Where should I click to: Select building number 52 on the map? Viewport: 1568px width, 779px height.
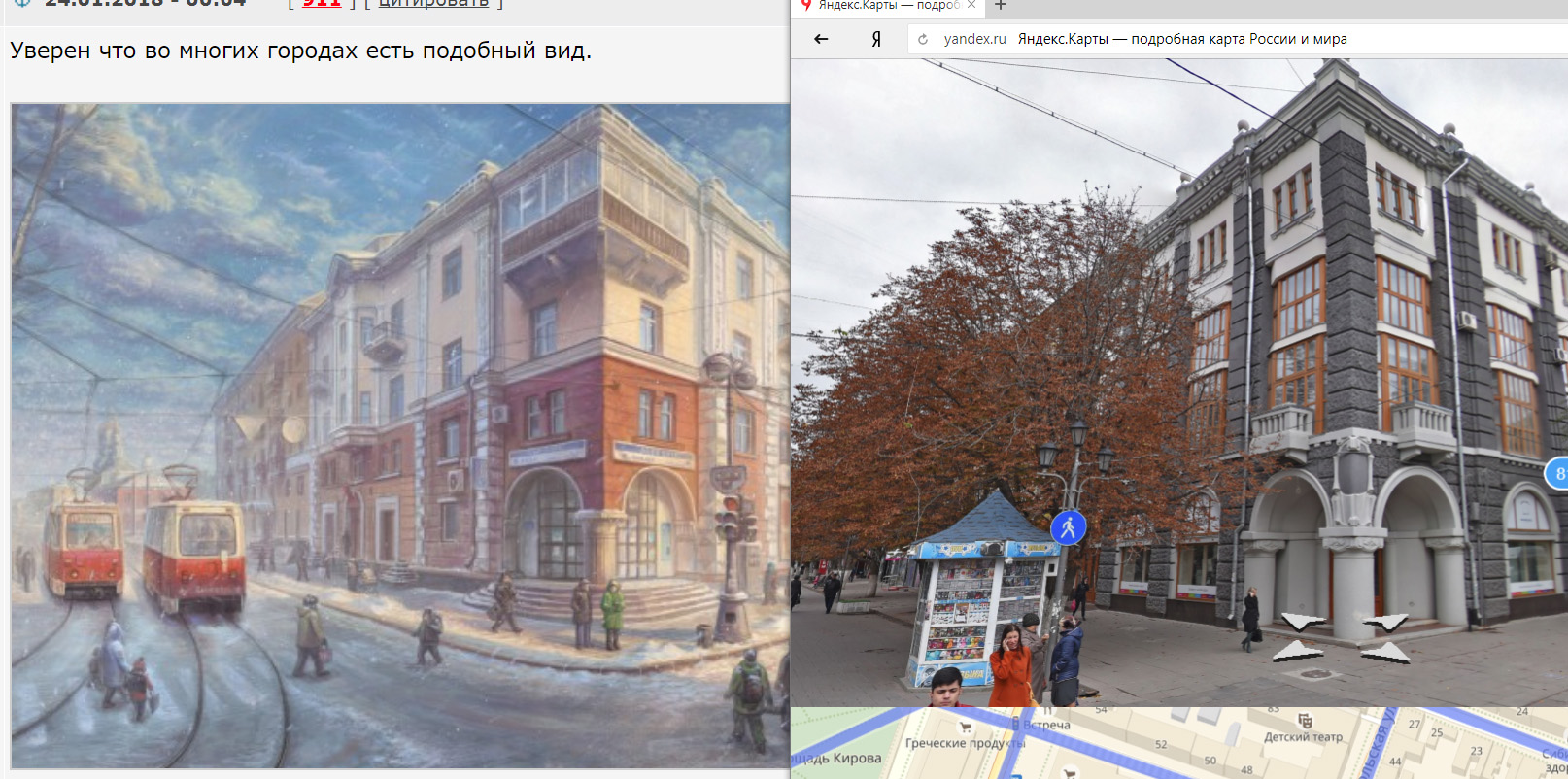tap(1161, 744)
